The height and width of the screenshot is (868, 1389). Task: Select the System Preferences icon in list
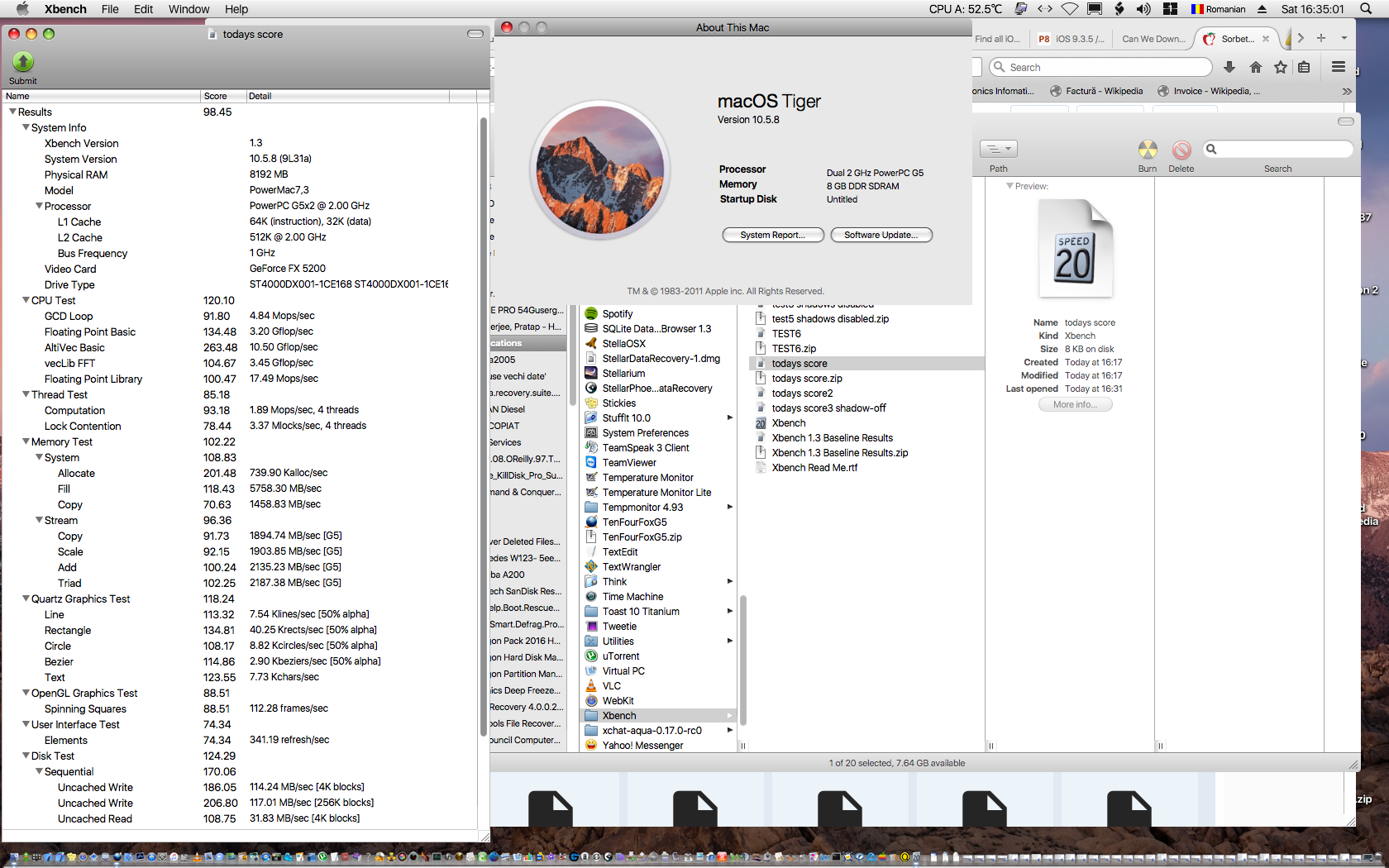coord(591,433)
